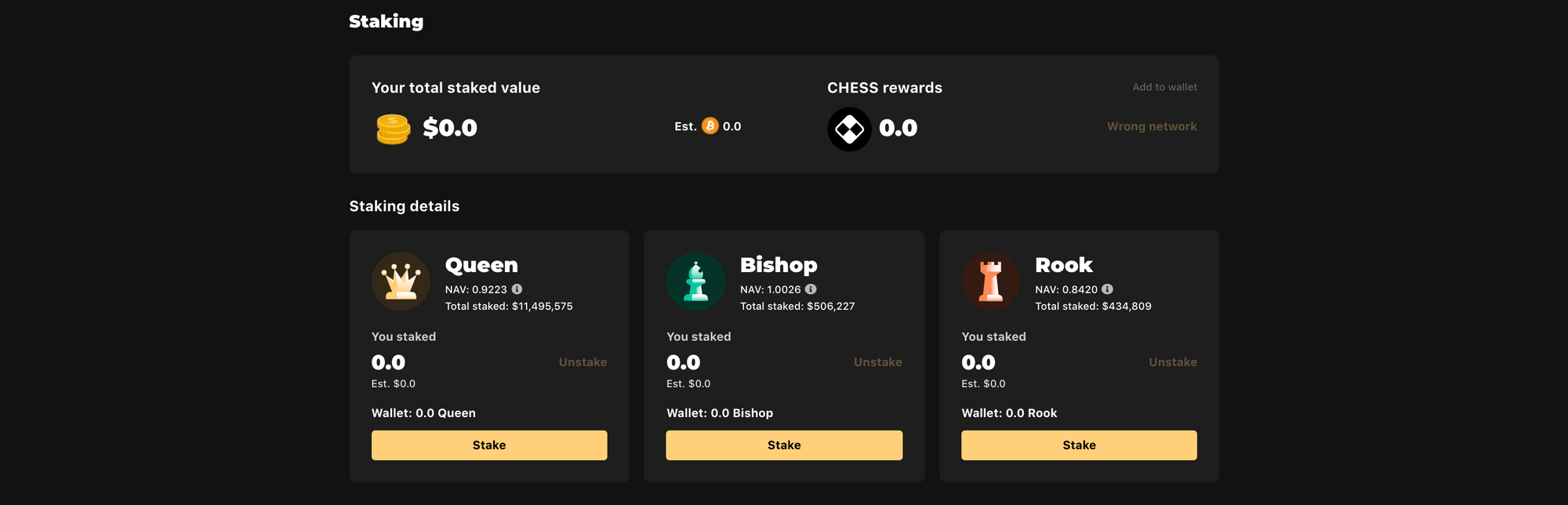Click the CHESS rewards label

click(884, 88)
